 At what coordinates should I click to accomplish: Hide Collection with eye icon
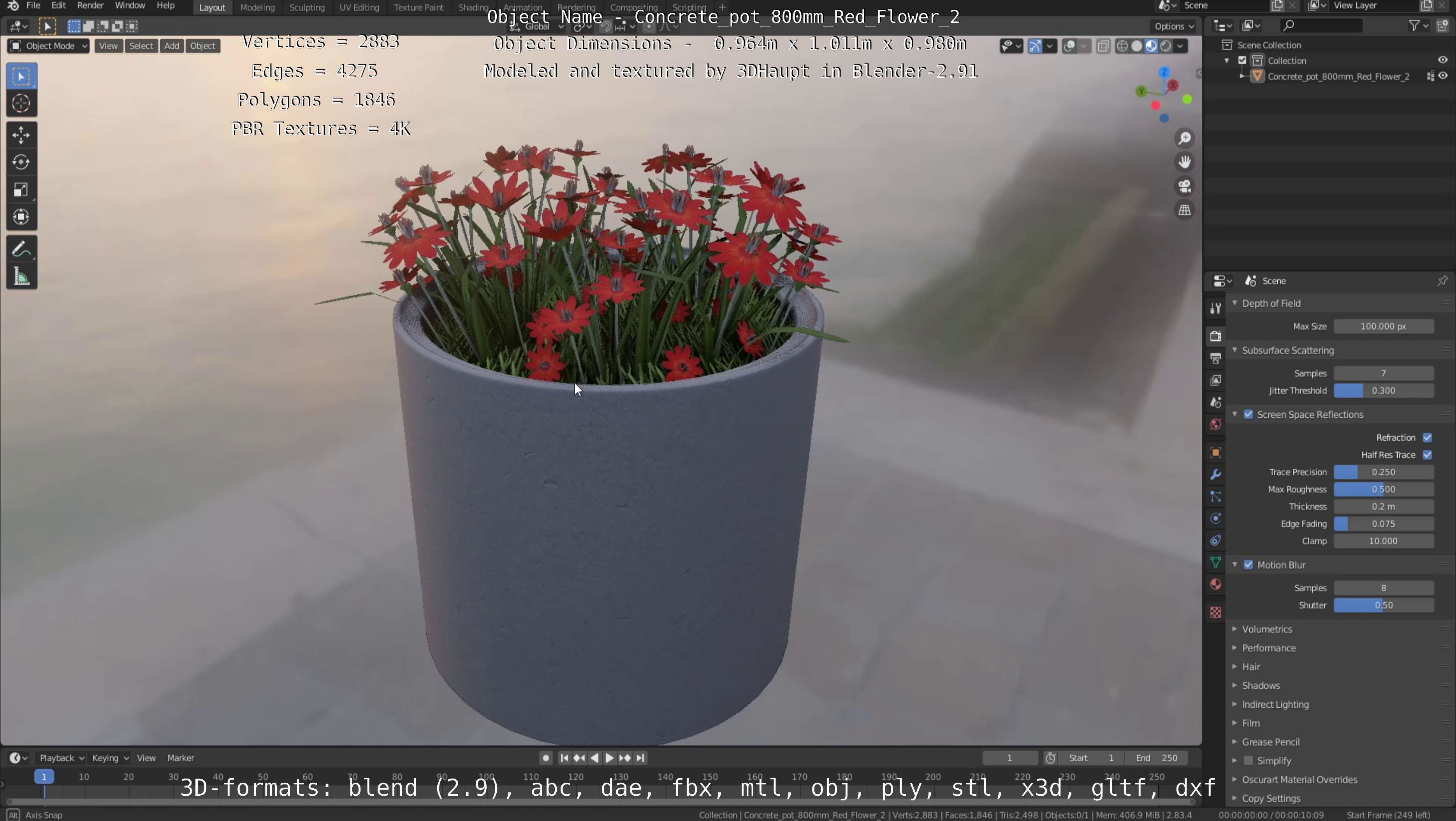pos(1442,60)
